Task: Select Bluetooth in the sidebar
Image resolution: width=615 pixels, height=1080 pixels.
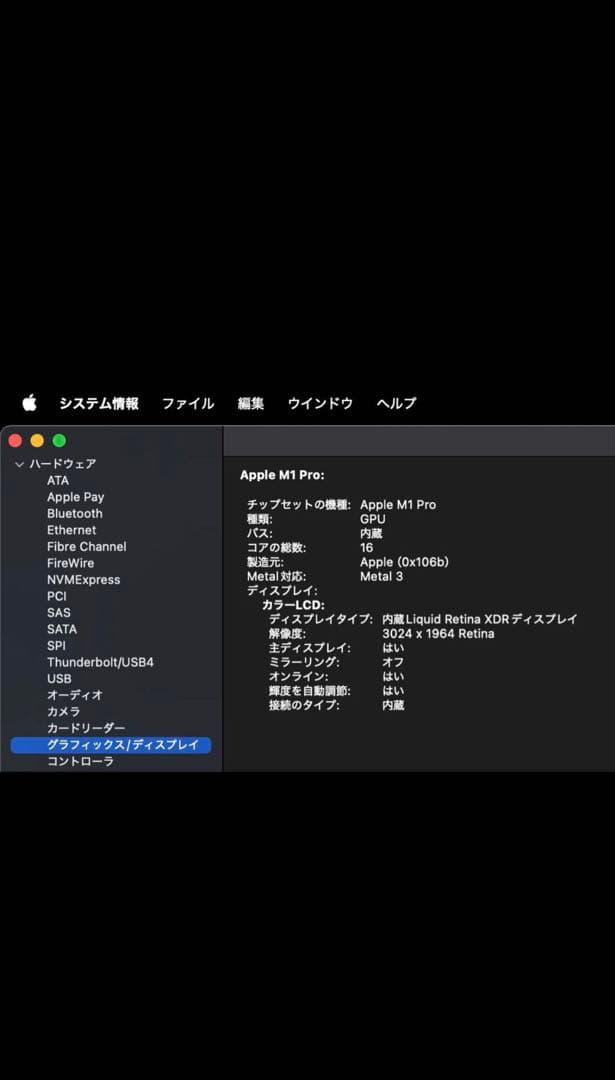Action: (74, 514)
